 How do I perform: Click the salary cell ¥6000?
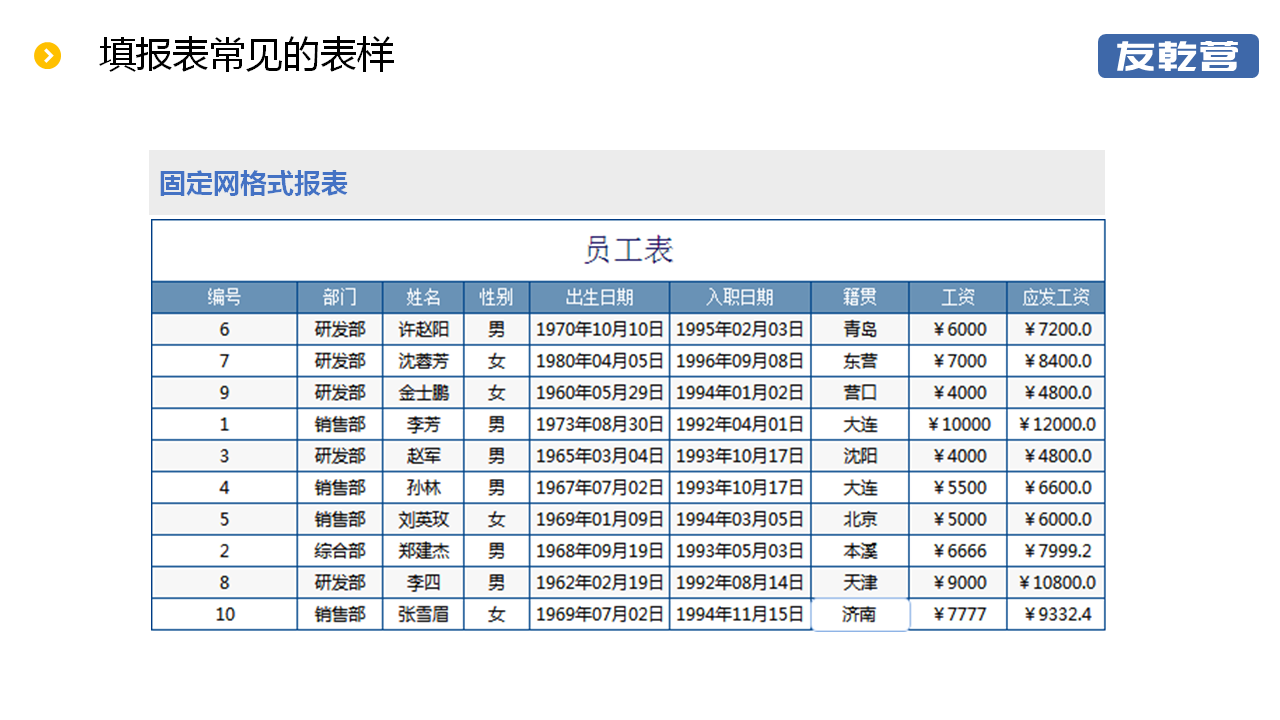click(958, 329)
